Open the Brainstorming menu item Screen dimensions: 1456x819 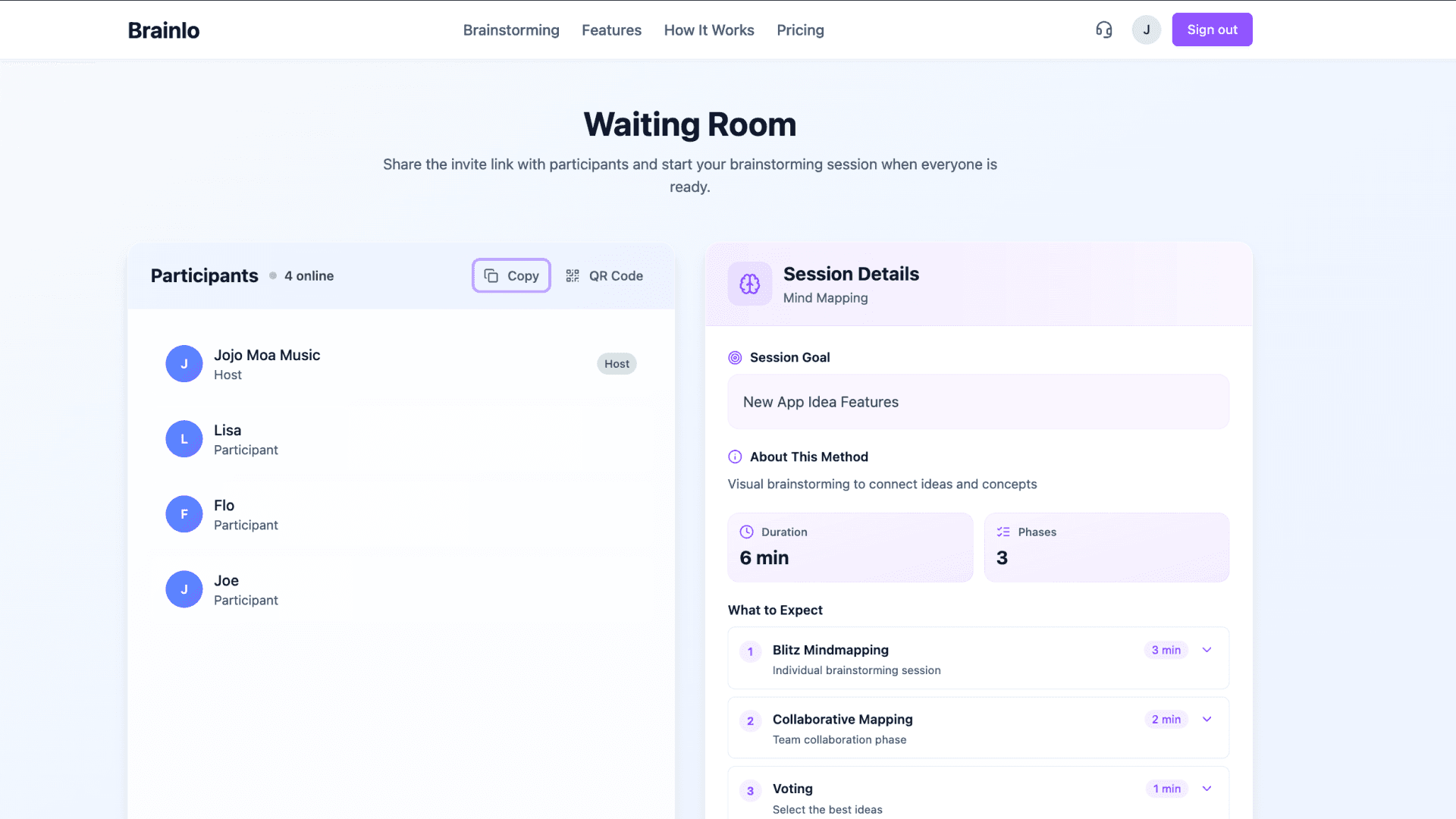510,30
